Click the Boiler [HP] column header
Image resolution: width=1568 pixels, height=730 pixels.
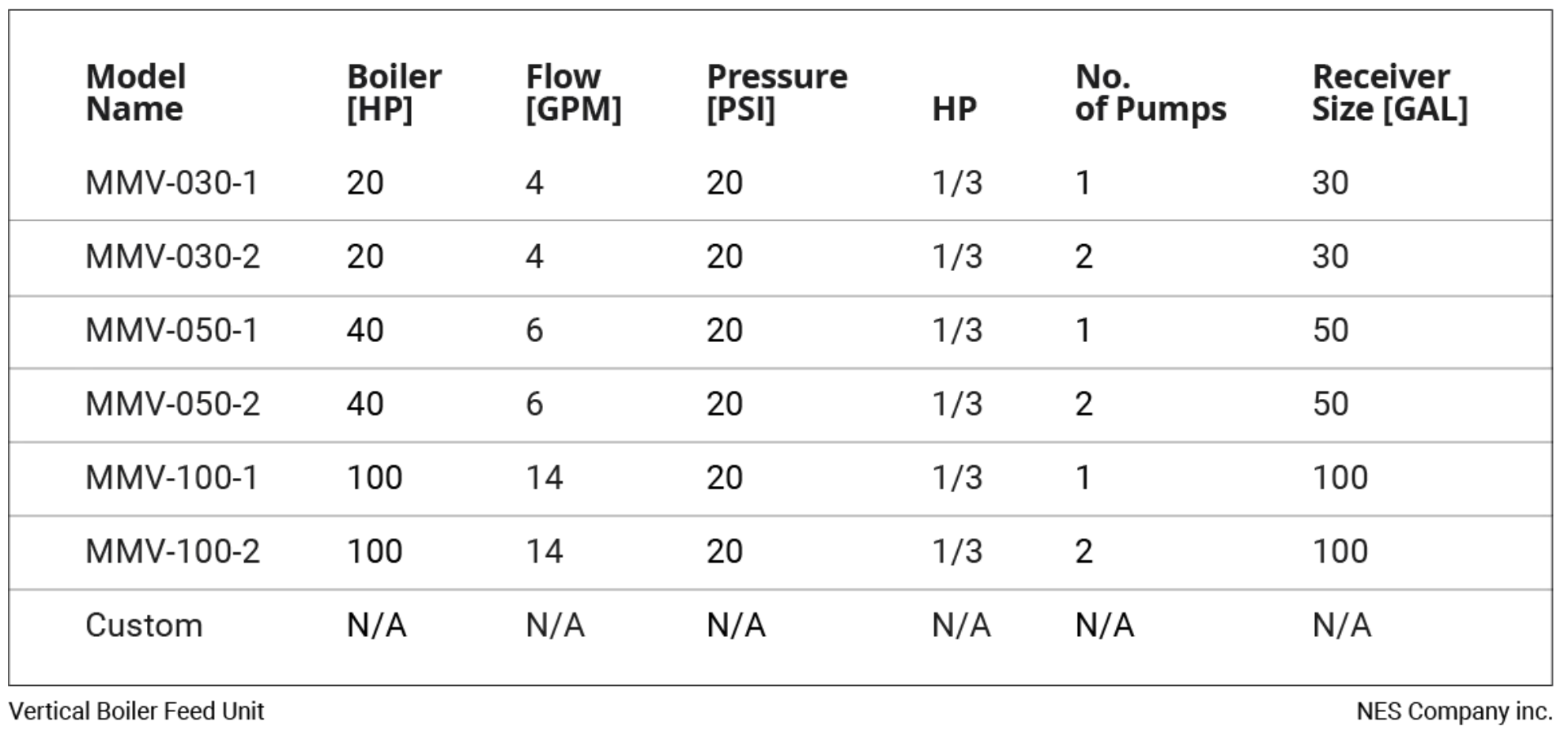click(394, 92)
